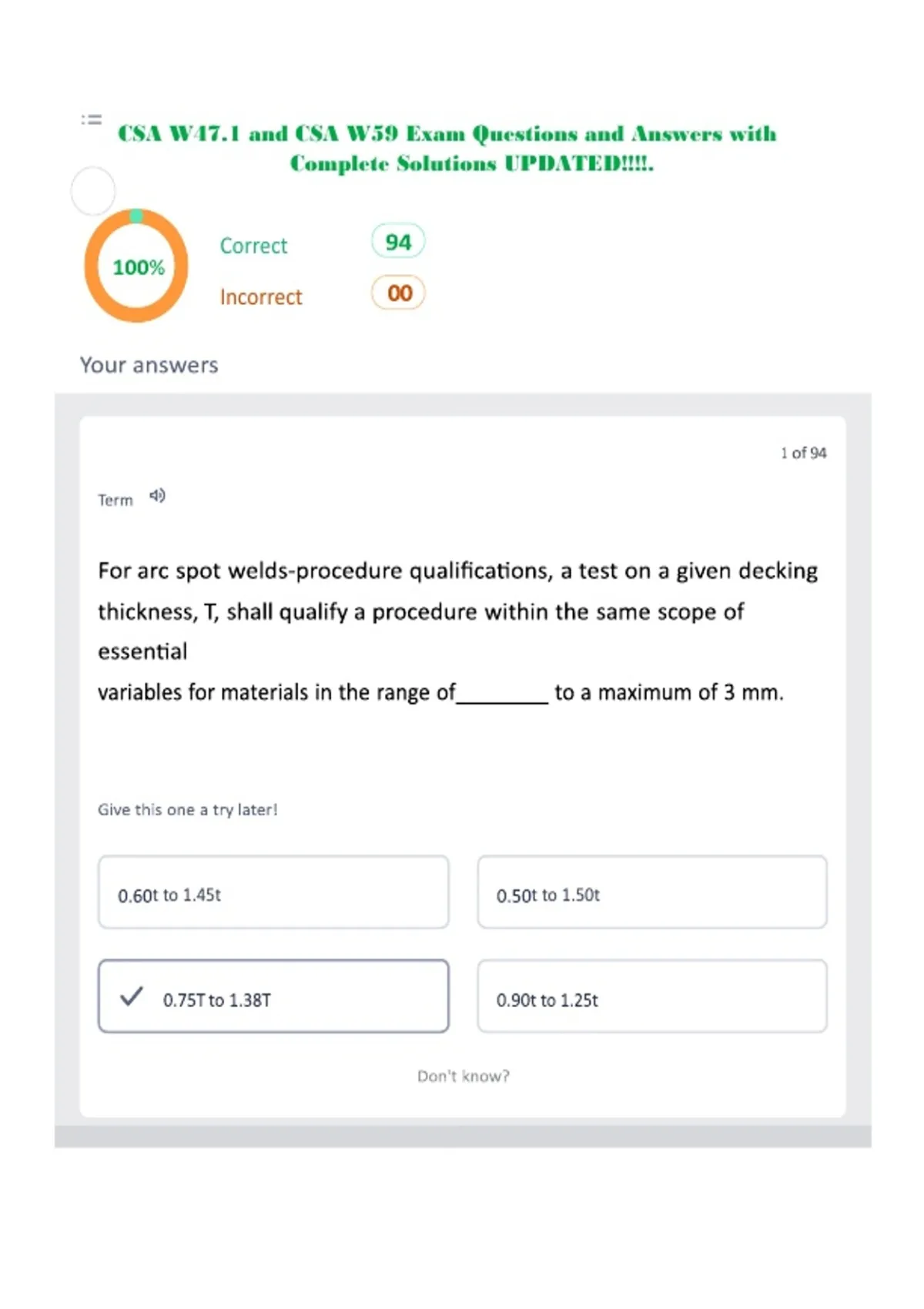Select answer option 0.60t to 1.45t
Viewport: 924px width, 1309px height.
273,892
